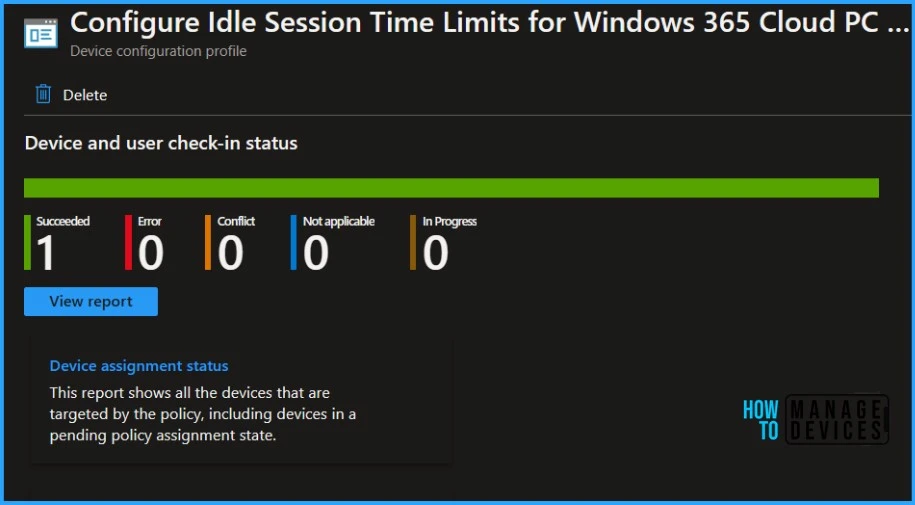
Task: Click the green Succeeded color marker
Action: (28, 243)
